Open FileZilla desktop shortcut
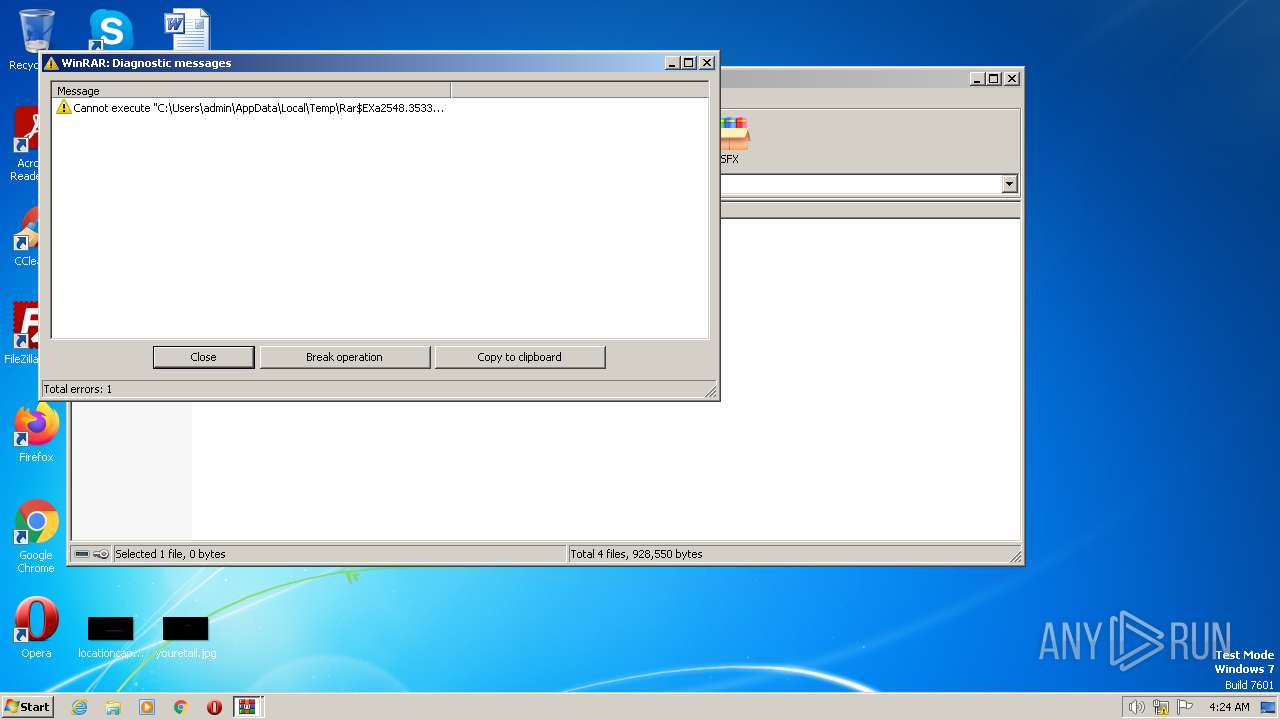This screenshot has width=1280, height=720. (x=24, y=333)
